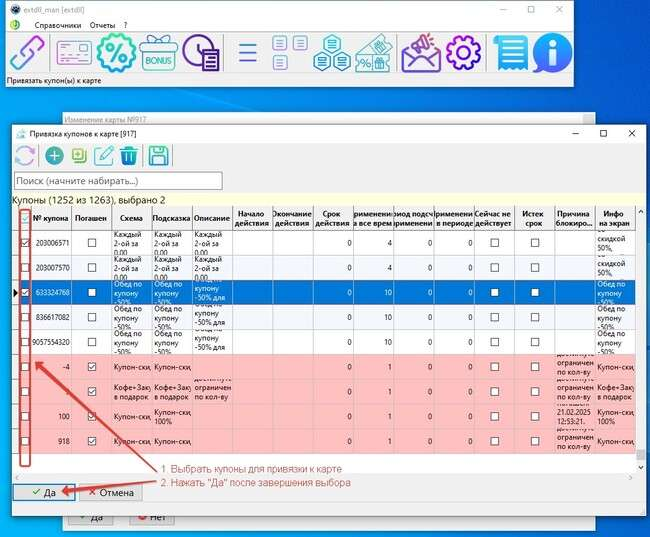Uncheck selection box for coupon 203006571

pyautogui.click(x=26, y=243)
